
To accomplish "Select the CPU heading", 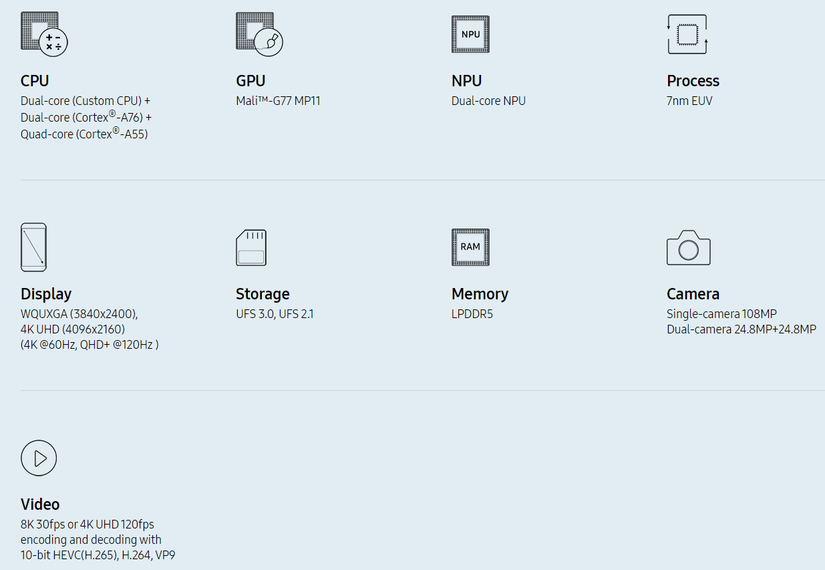I will pos(34,81).
